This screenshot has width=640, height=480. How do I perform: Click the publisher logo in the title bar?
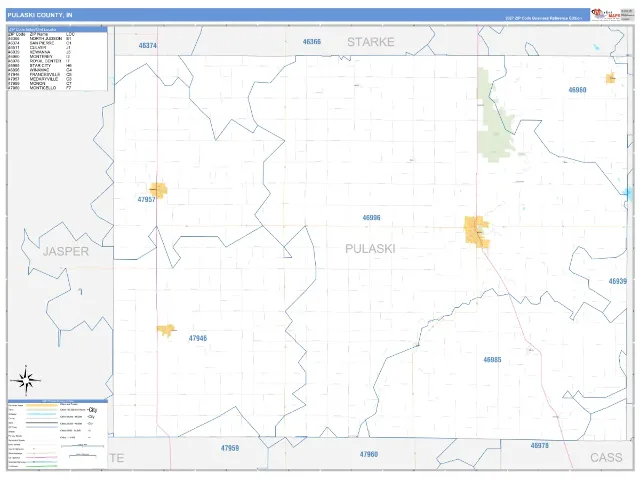pyautogui.click(x=607, y=15)
